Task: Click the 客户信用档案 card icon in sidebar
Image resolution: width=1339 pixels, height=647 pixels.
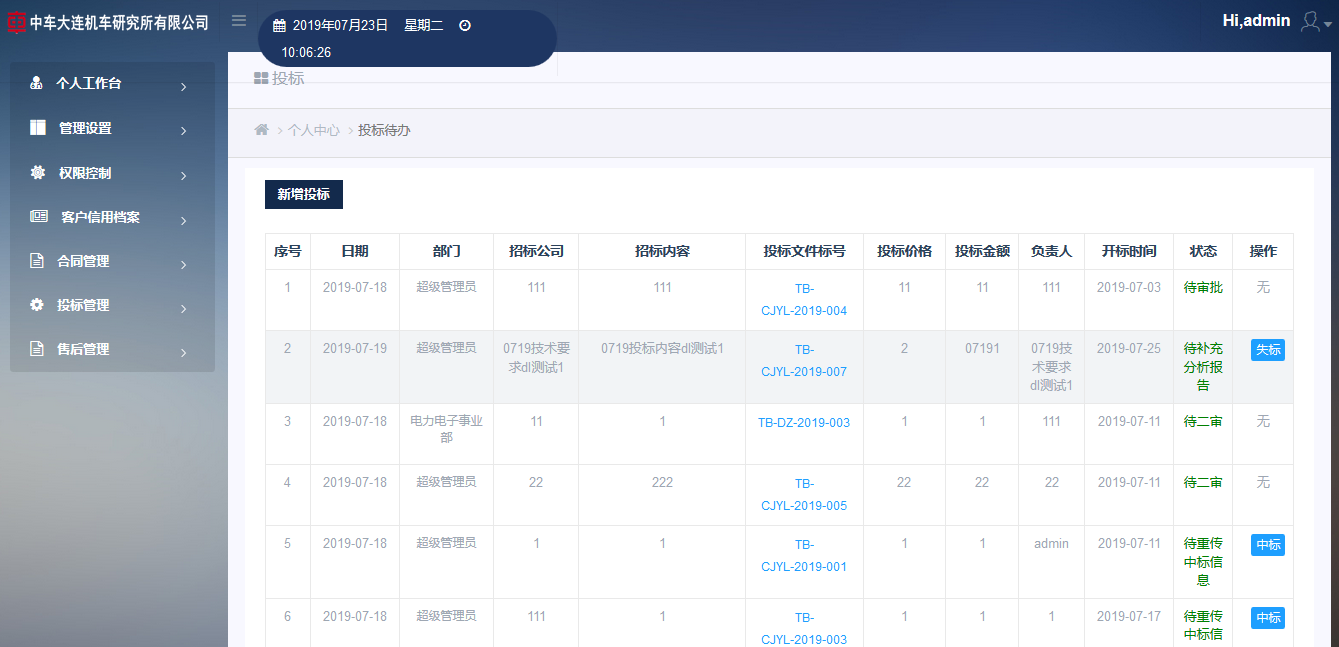Action: pyautogui.click(x=38, y=217)
